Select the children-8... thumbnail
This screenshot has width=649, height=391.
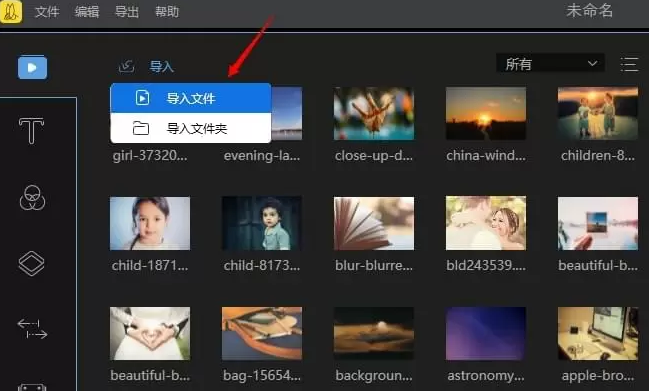(598, 113)
